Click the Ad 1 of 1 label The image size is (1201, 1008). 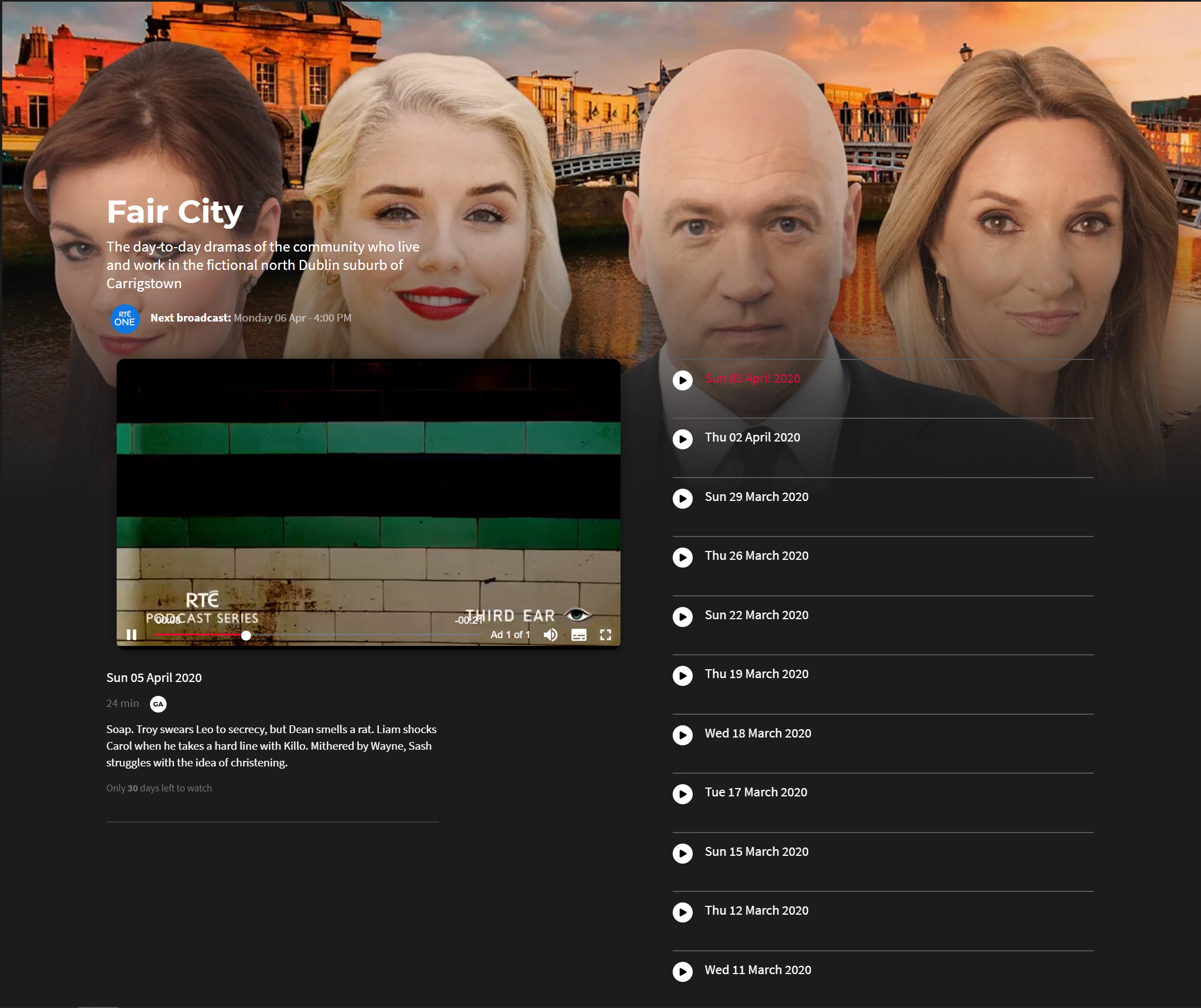(510, 635)
